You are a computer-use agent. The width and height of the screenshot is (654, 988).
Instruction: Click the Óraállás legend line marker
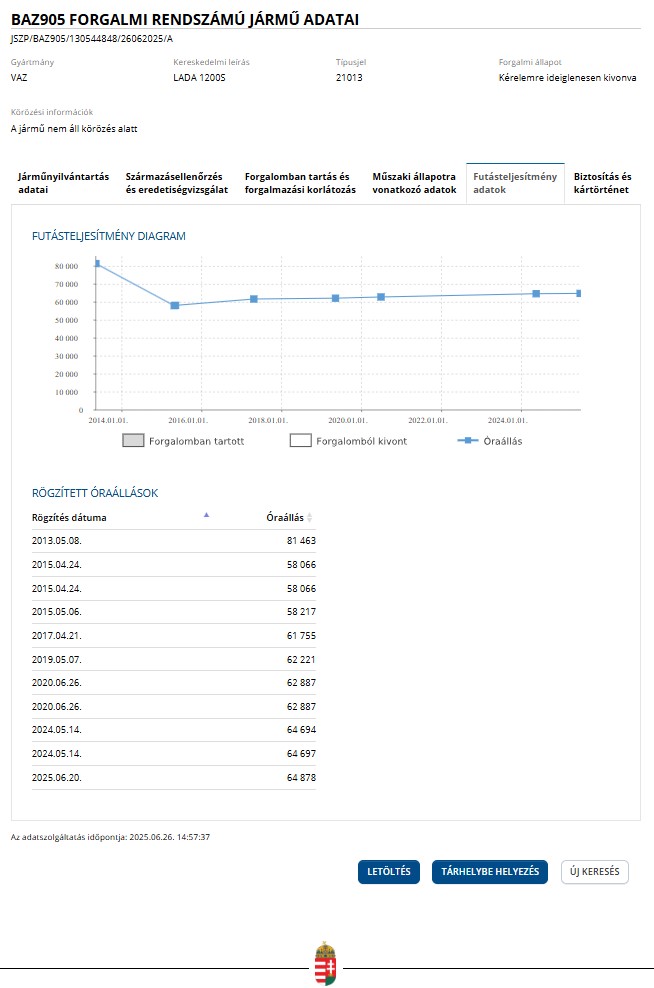(468, 440)
